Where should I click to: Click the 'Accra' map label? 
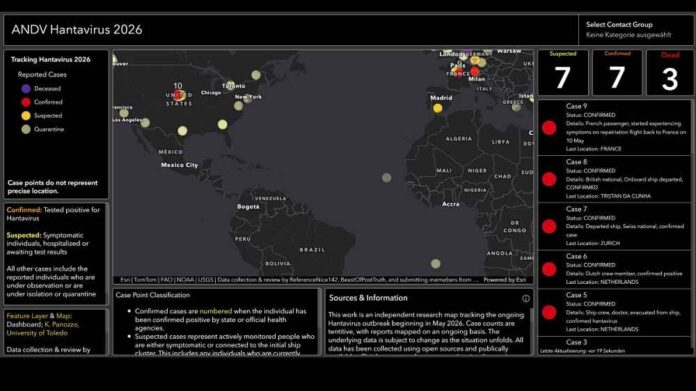click(x=451, y=204)
